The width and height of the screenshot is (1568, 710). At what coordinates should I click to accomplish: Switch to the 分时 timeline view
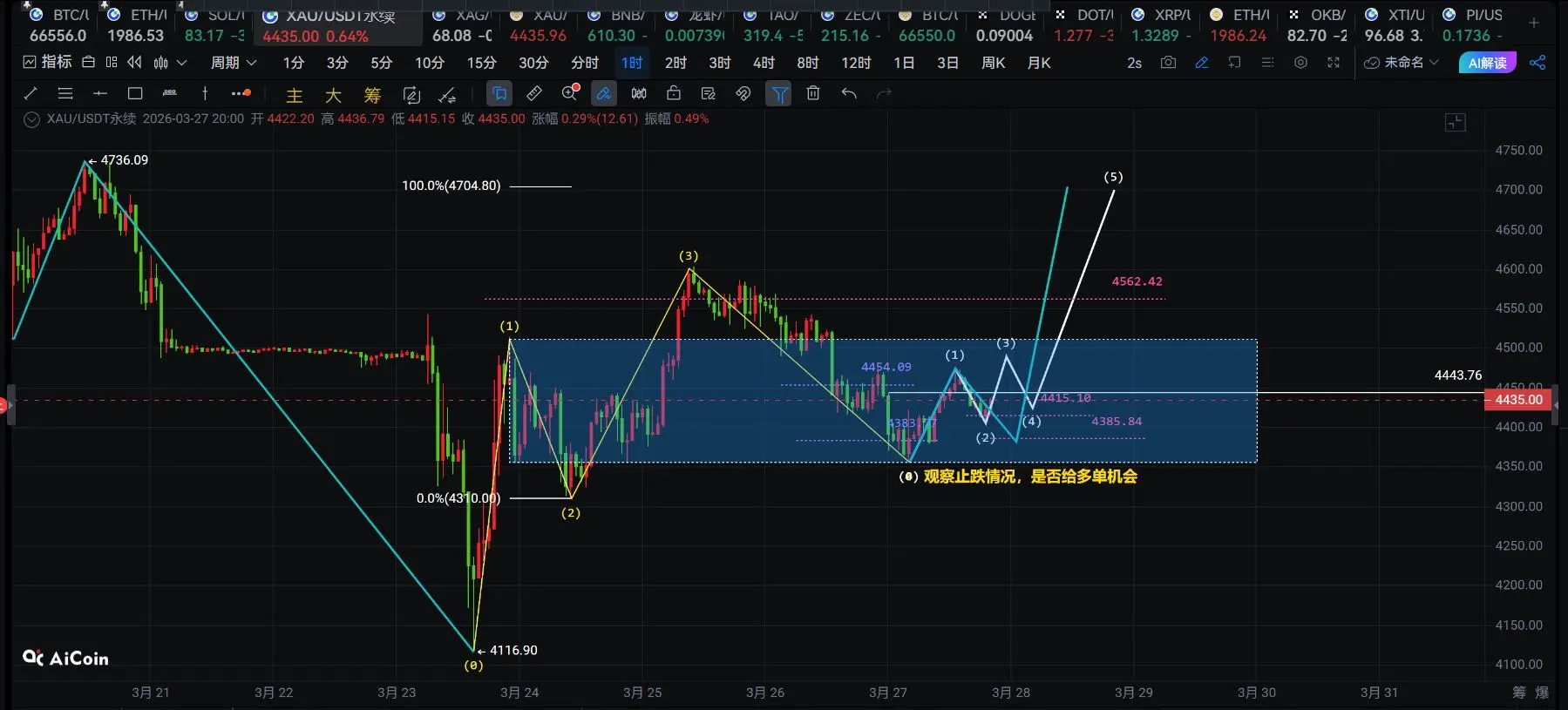pos(585,63)
